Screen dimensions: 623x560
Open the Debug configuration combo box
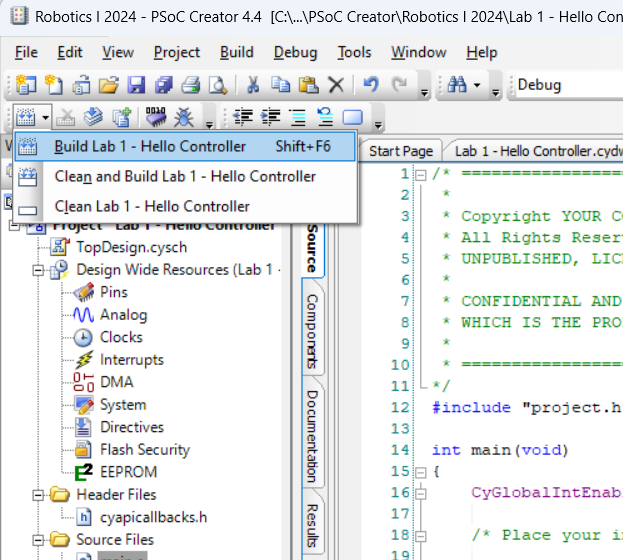pyautogui.click(x=570, y=85)
